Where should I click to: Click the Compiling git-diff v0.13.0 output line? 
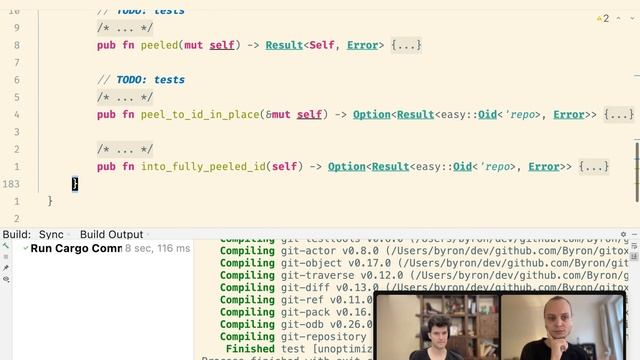click(x=424, y=287)
